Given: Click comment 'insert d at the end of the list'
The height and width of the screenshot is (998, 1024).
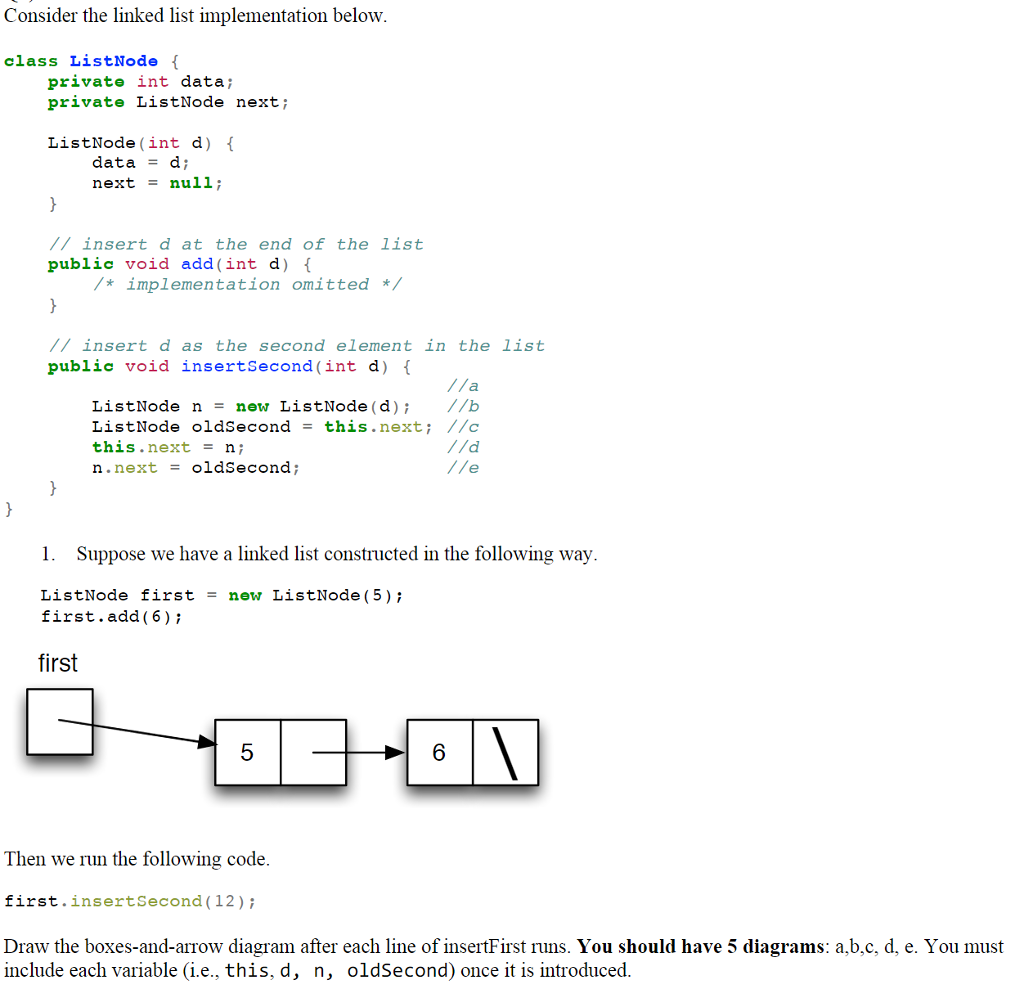Looking at the screenshot, I should point(236,245).
